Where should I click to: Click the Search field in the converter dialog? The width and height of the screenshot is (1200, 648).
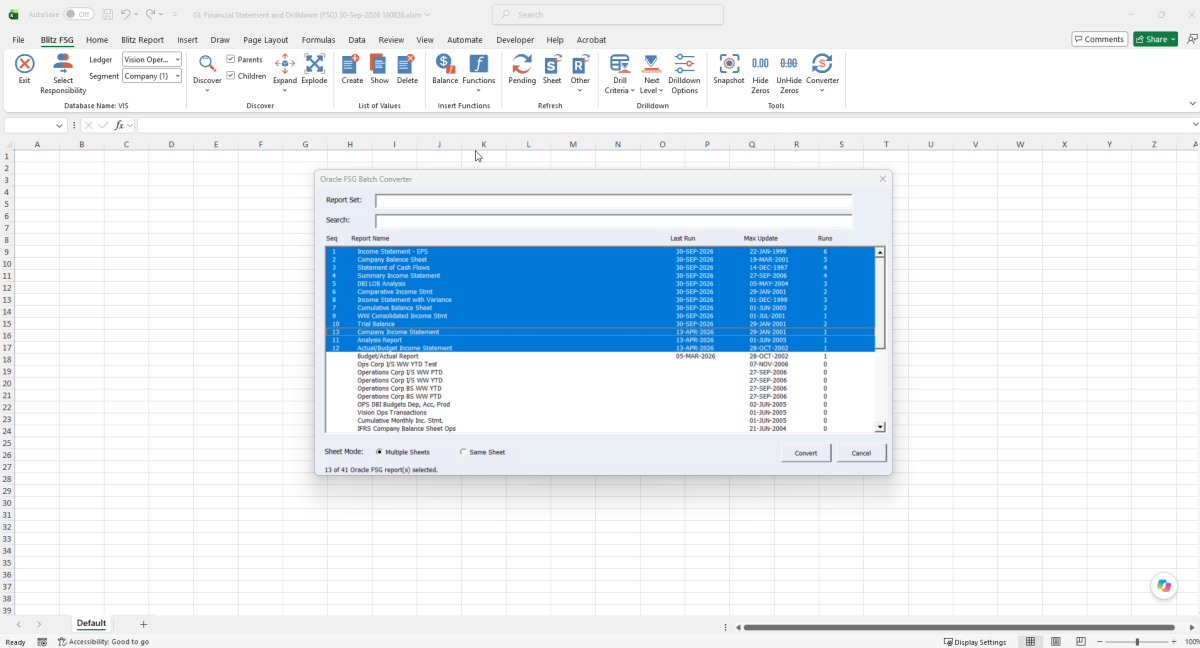614,220
